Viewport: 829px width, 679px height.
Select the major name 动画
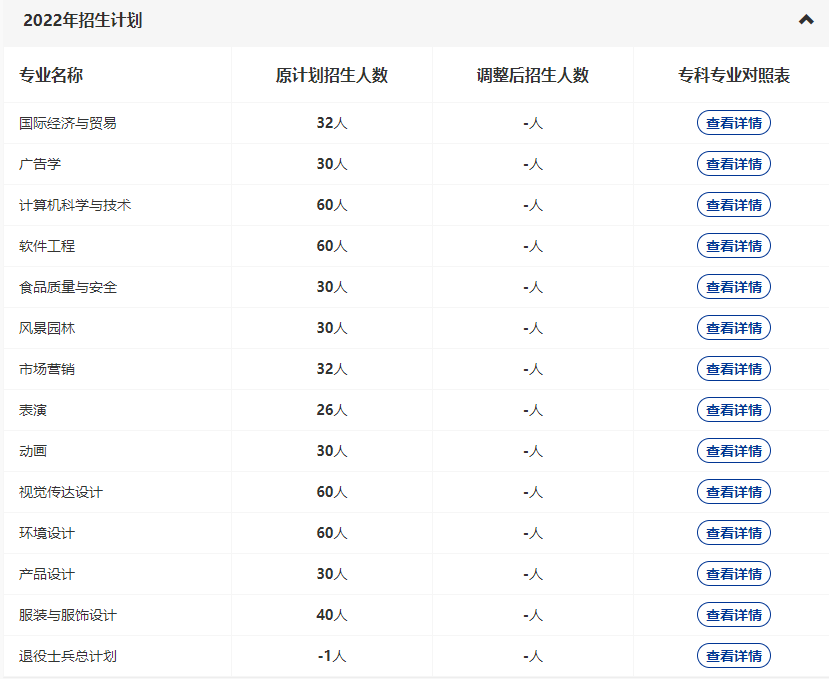tap(33, 451)
